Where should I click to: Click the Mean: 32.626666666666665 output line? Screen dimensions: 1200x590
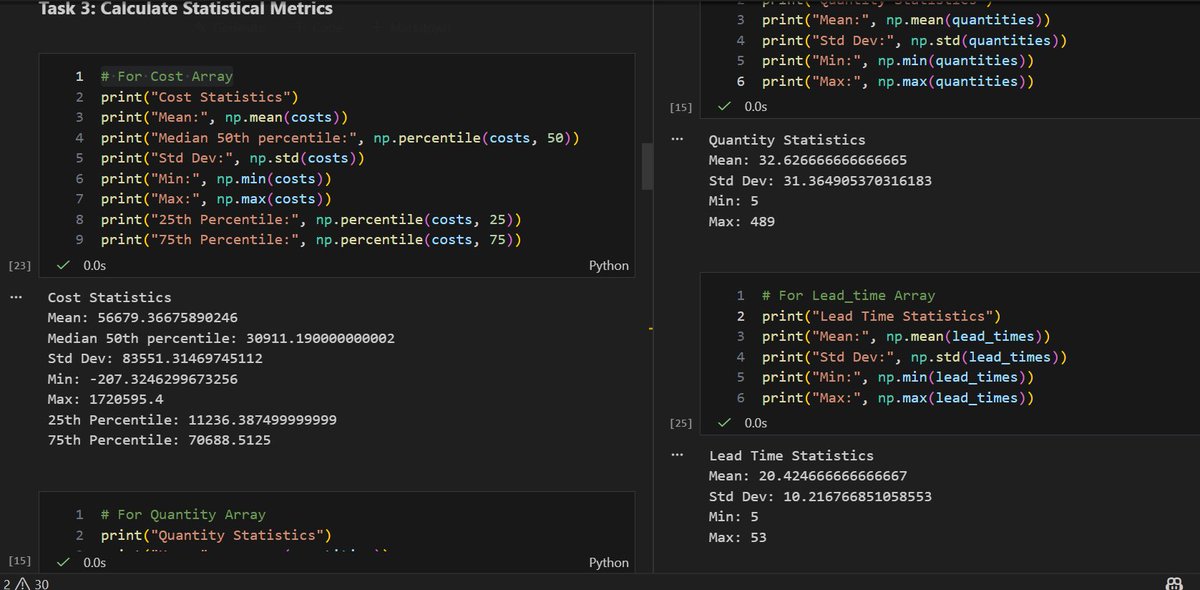(x=807, y=160)
